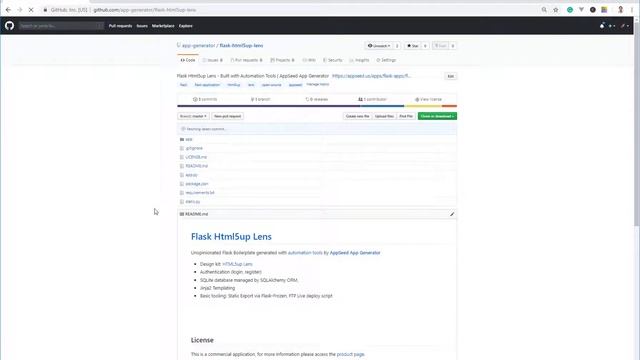Click Marketplace in the top navigation
Image resolution: width=640 pixels, height=360 pixels.
point(163,26)
